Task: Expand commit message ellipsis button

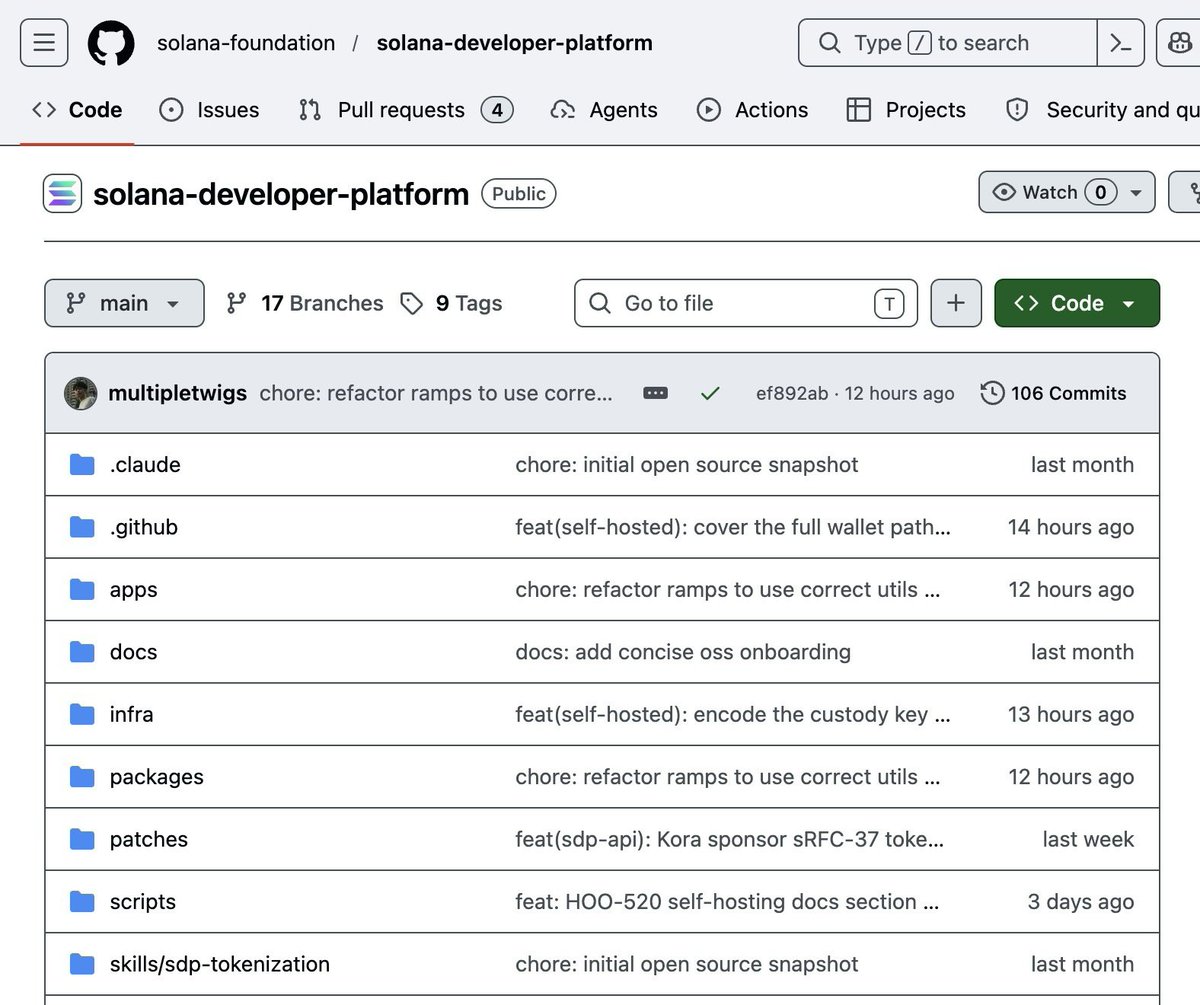Action: tap(656, 393)
